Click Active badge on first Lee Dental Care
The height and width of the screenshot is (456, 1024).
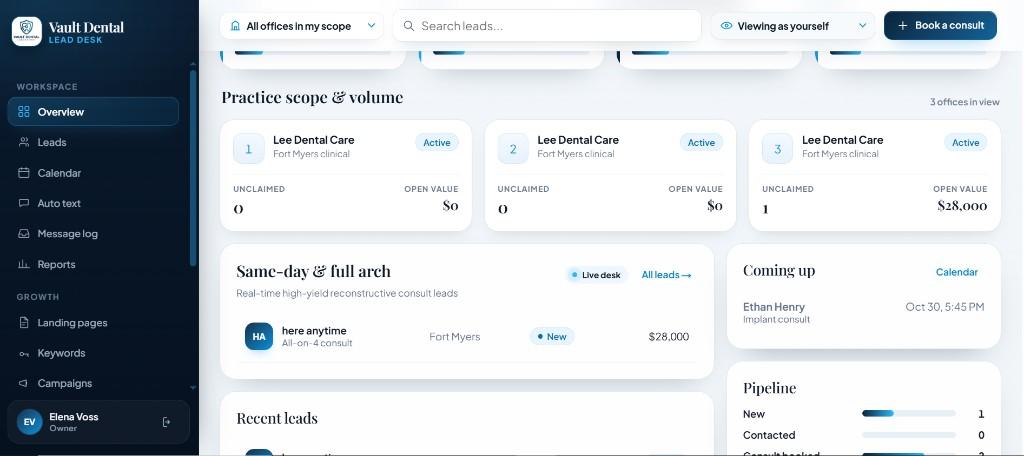click(x=437, y=142)
